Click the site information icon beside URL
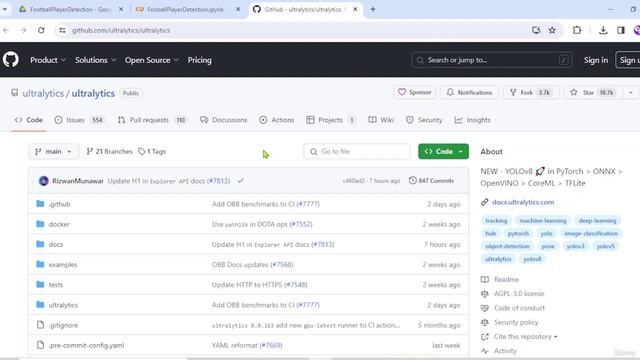This screenshot has height=360, width=640. (62, 30)
